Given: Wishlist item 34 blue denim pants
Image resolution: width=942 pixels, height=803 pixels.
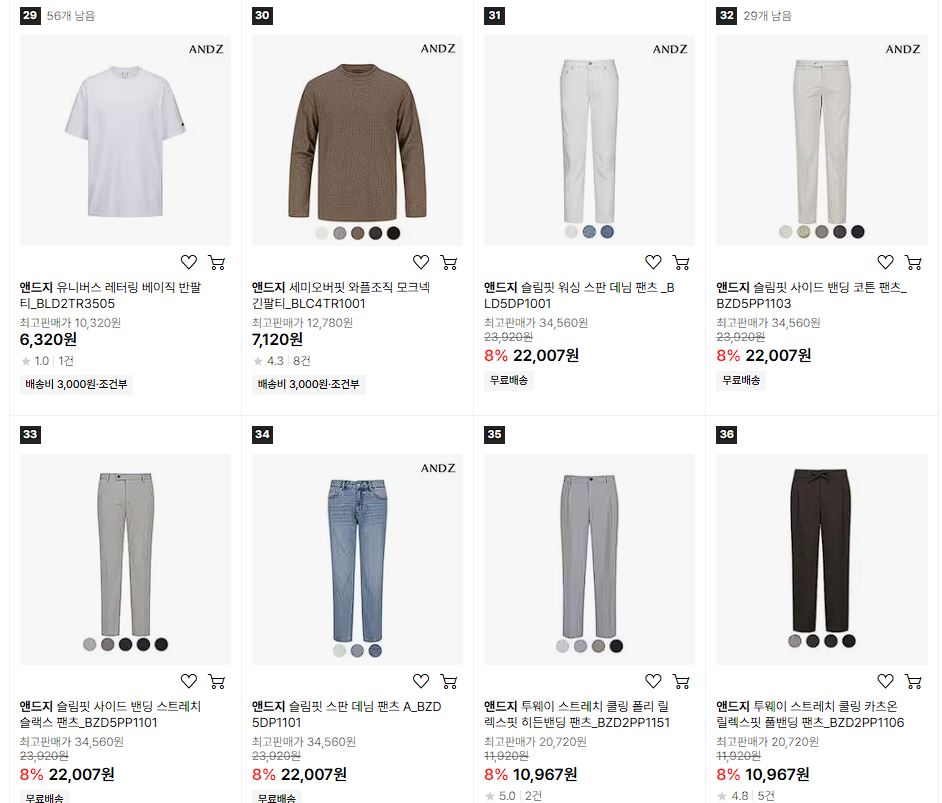Looking at the screenshot, I should coord(421,681).
